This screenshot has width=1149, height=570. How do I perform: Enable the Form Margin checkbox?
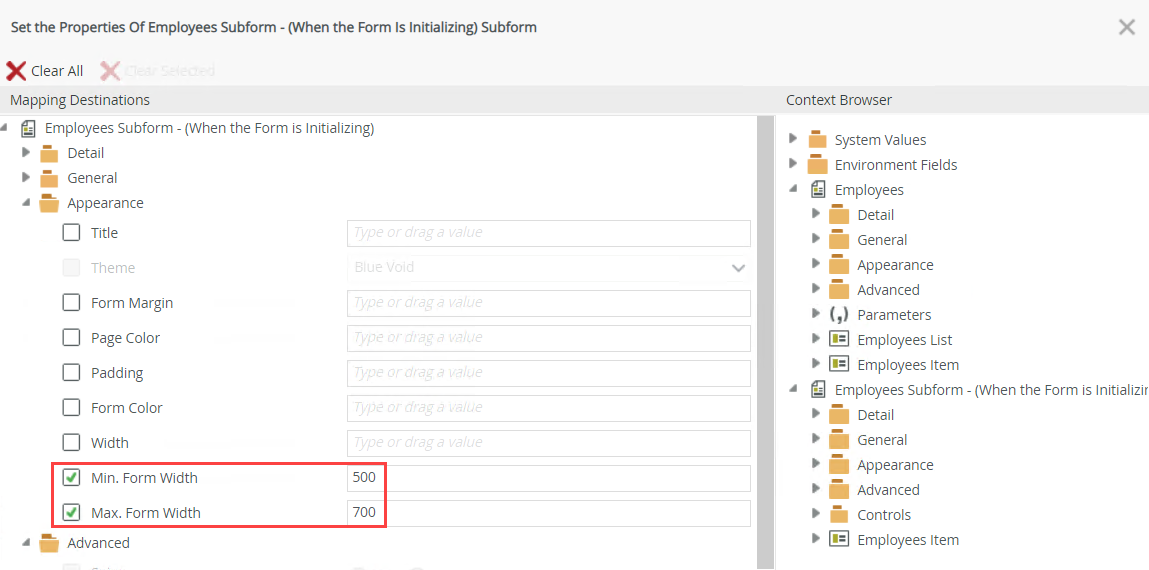[x=72, y=303]
